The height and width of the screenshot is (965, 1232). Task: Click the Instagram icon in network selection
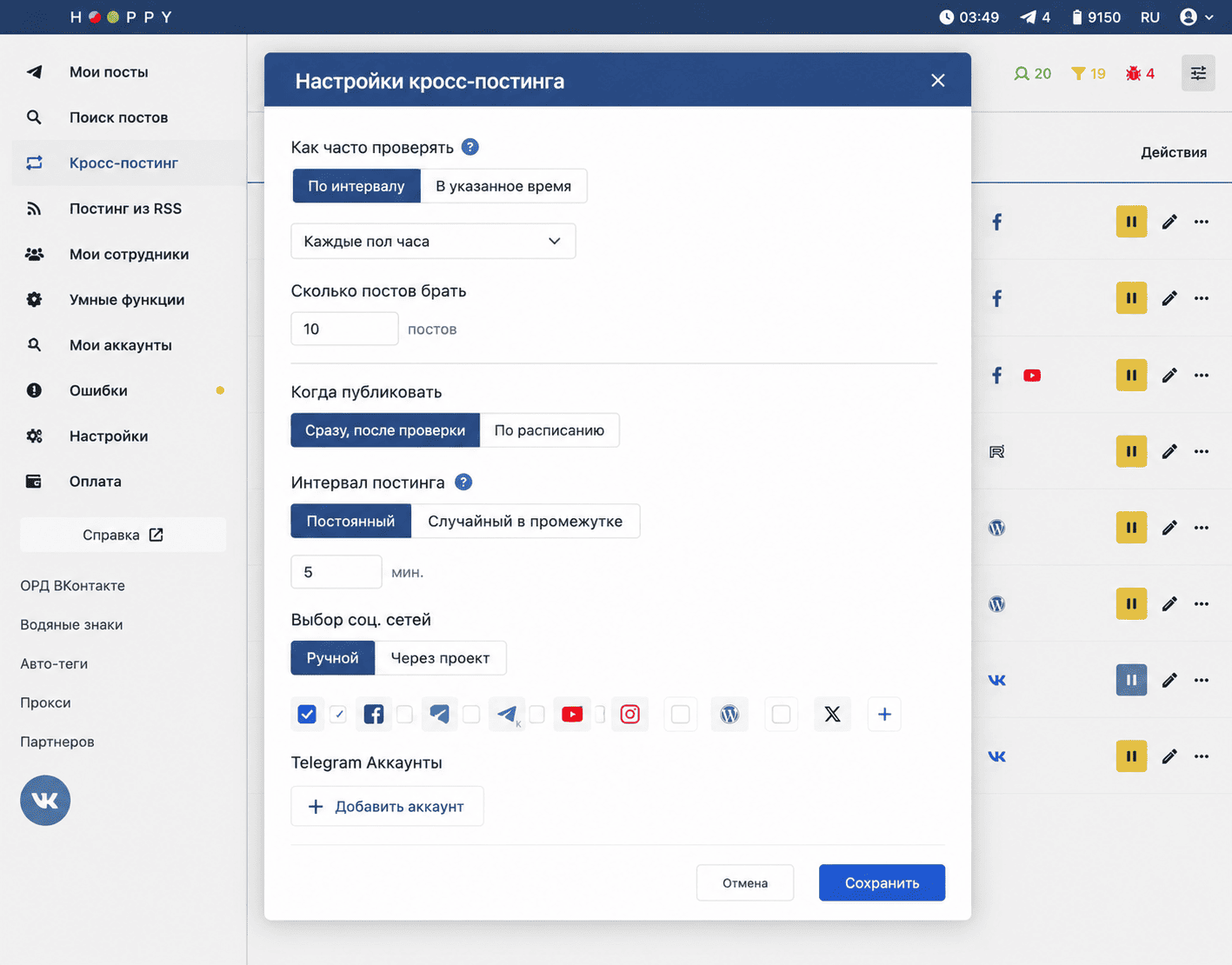(630, 715)
